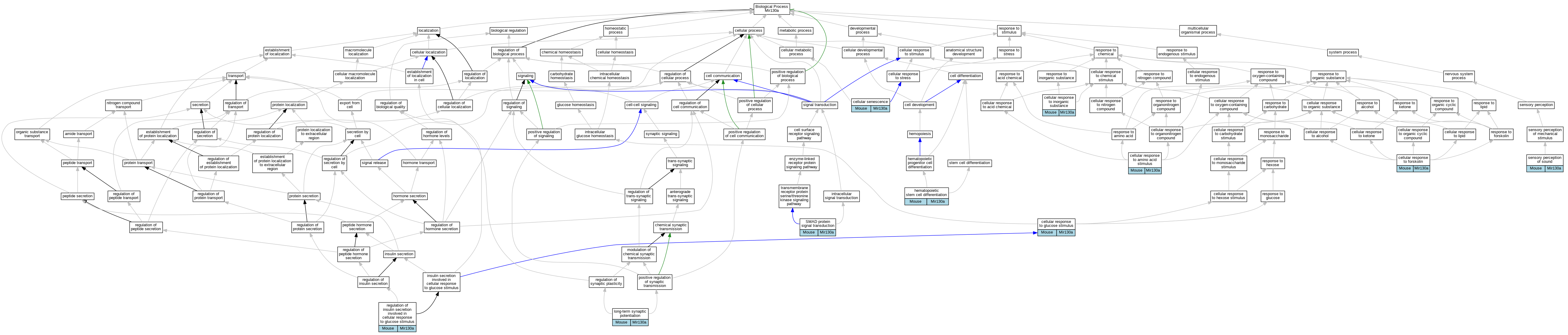Image resolution: width=1568 pixels, height=335 pixels.
Task: Click 'positive regulation of synaptic transmission' node
Action: 654,282
